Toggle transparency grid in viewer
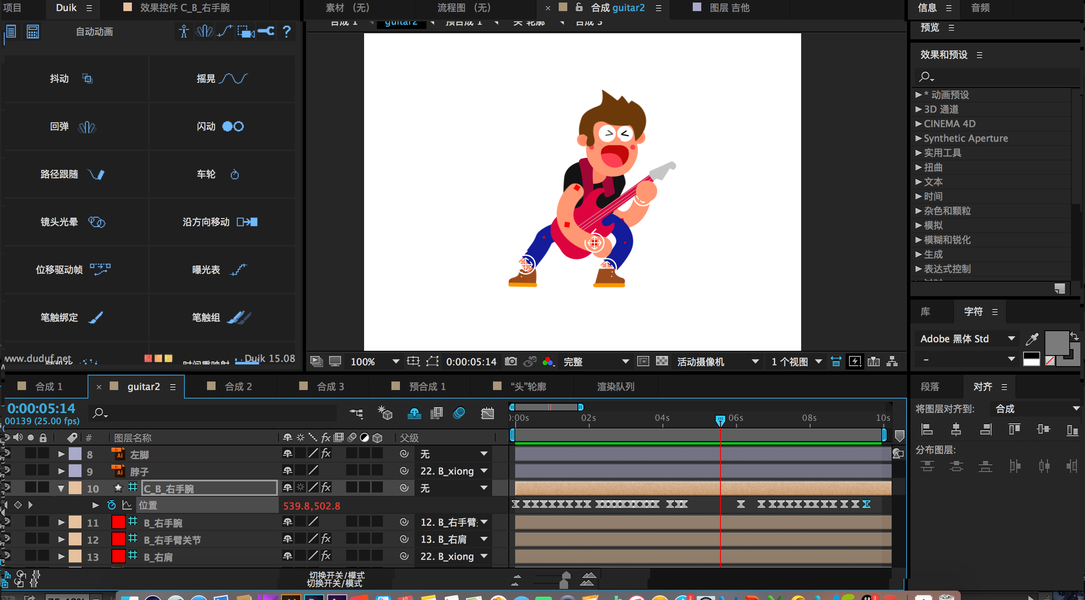Image resolution: width=1085 pixels, height=600 pixels. point(662,361)
